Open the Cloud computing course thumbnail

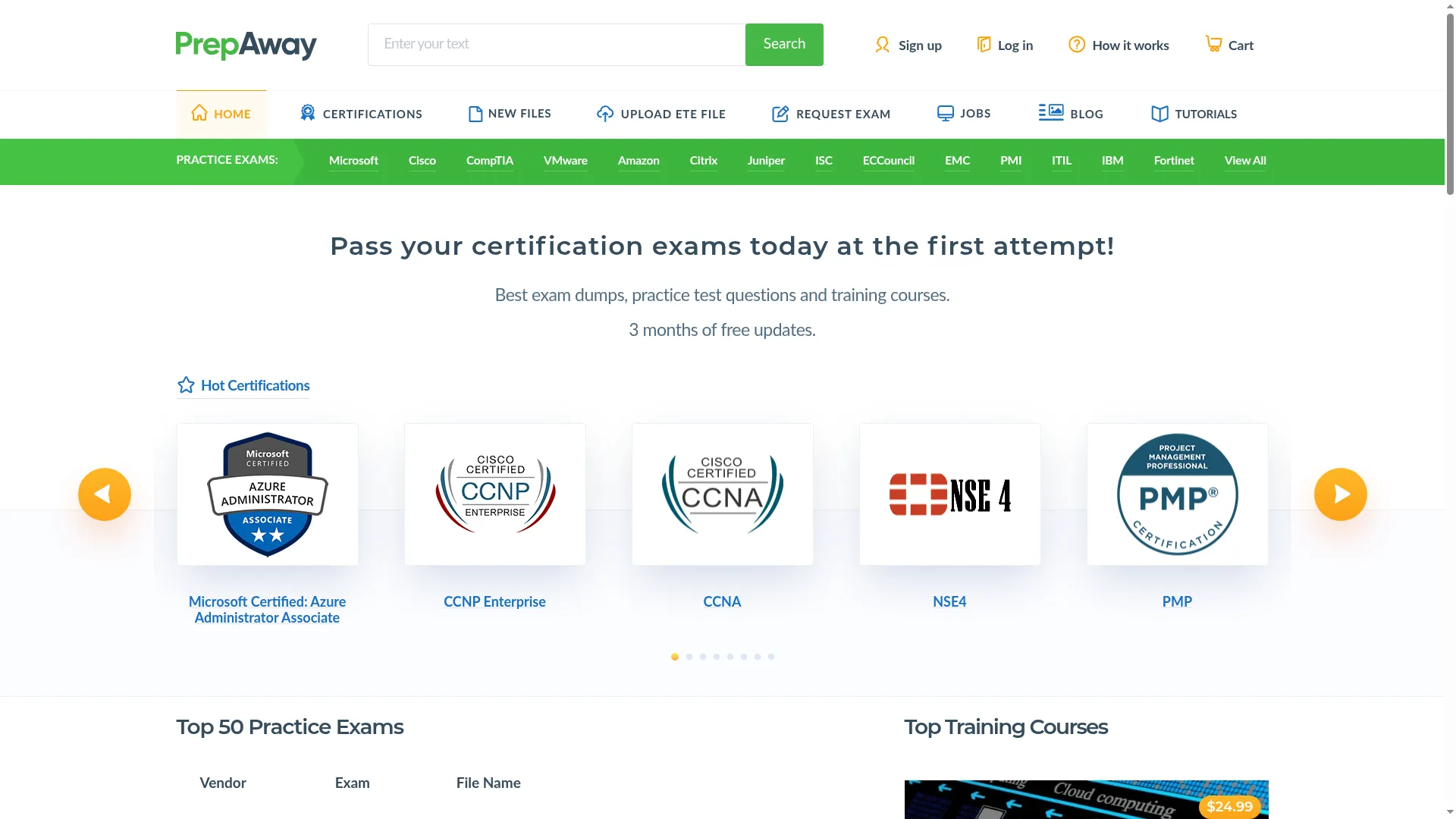click(1087, 799)
